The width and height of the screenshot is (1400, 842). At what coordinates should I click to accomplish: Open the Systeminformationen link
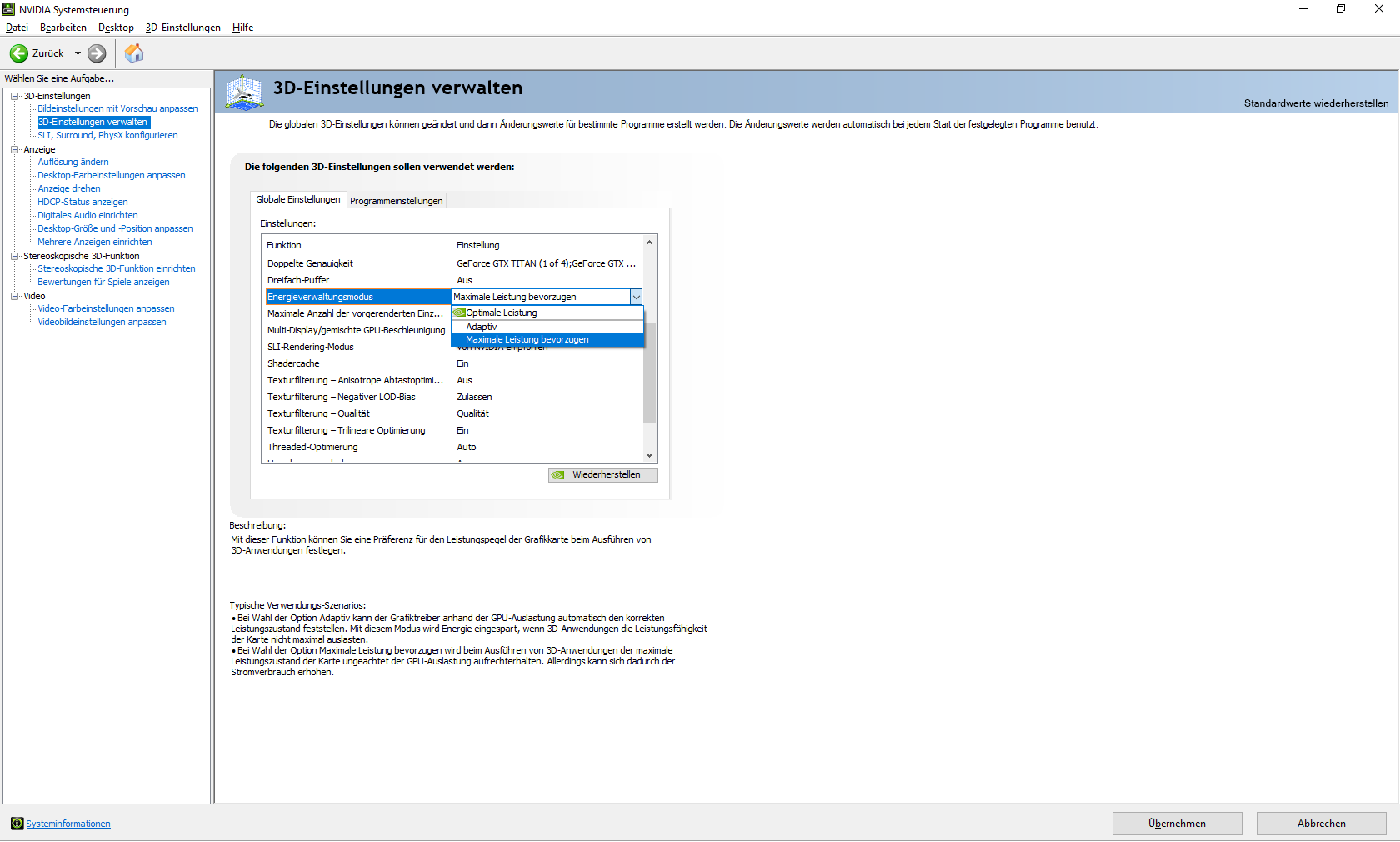pos(68,824)
